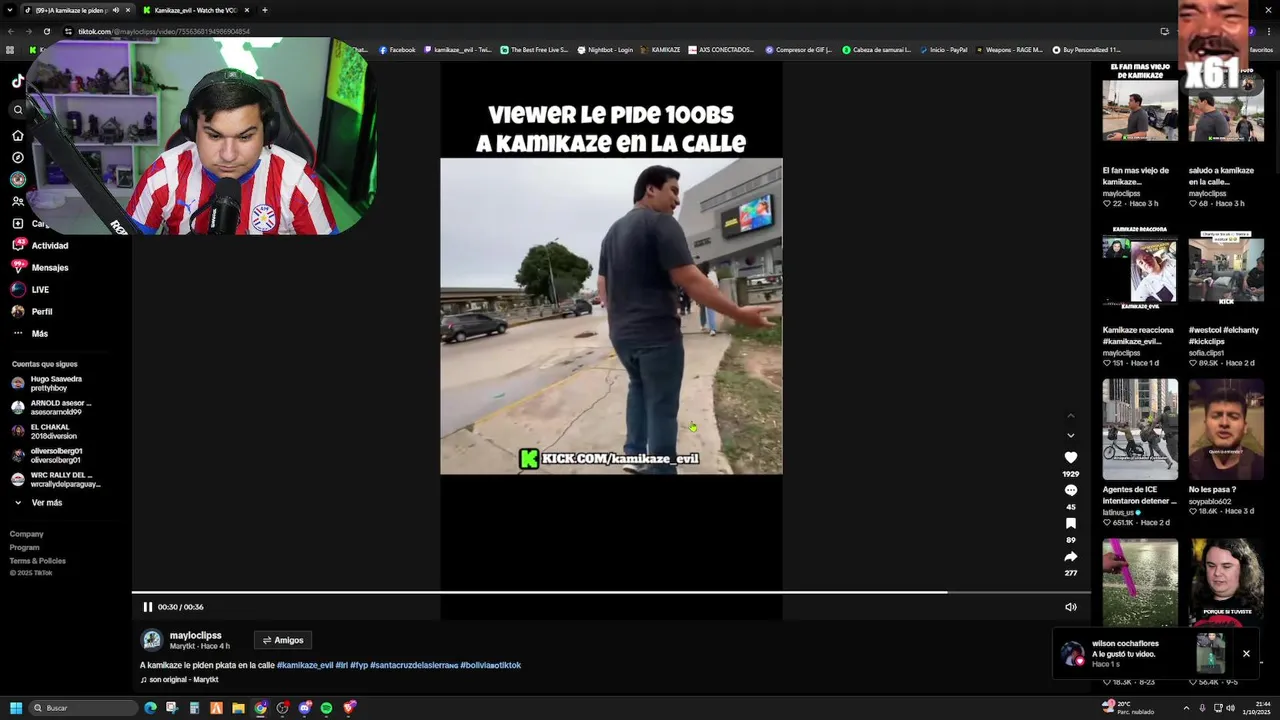
Task: Open mayloclipss profile avatar
Action: (152, 640)
